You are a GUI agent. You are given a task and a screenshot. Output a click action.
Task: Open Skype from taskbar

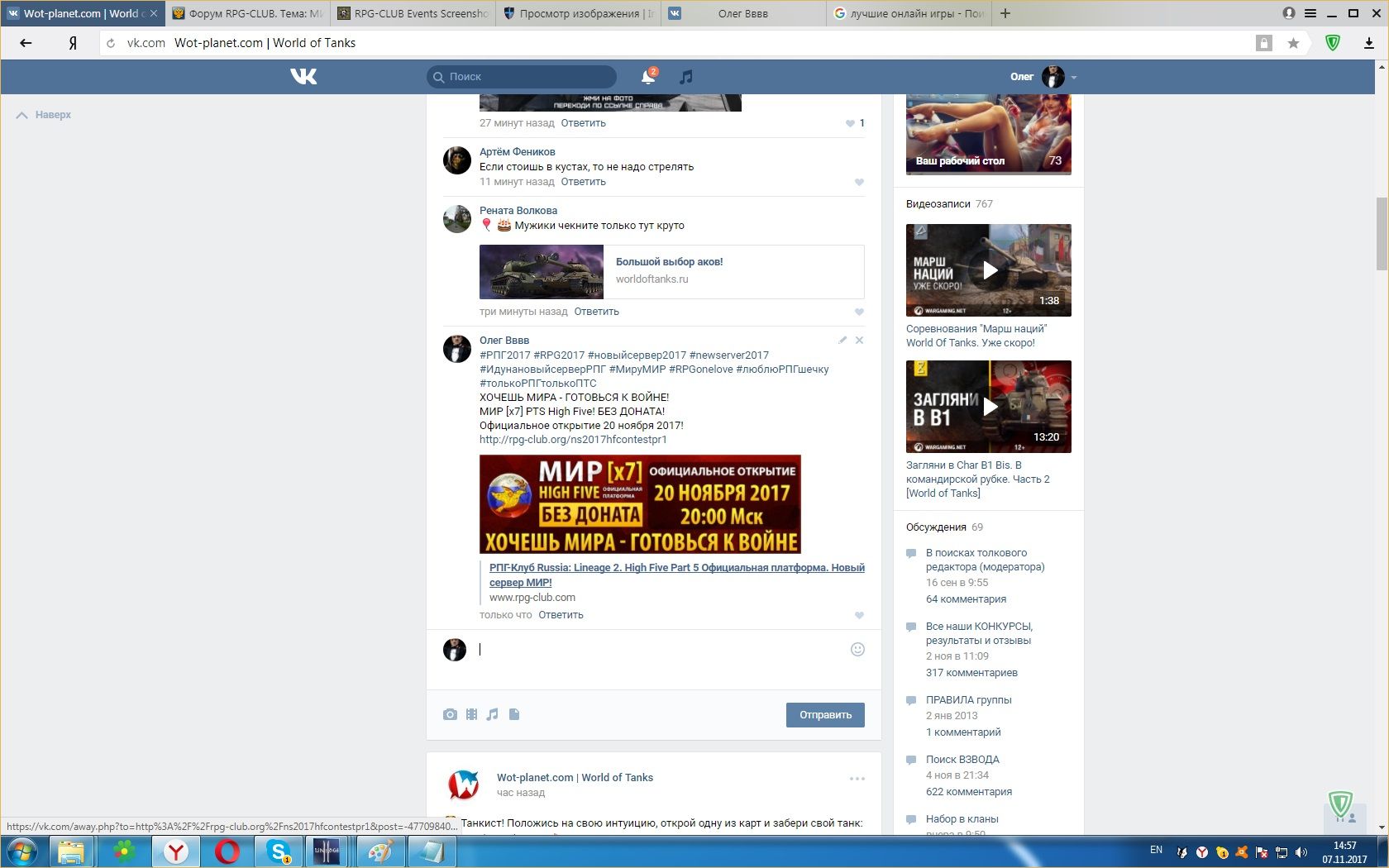277,851
